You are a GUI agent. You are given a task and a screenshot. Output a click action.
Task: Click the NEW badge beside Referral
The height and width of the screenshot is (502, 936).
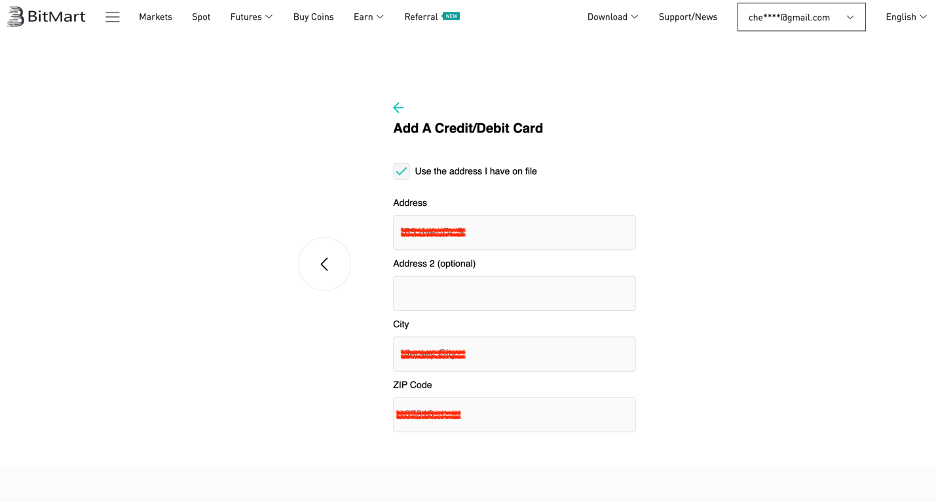pos(451,16)
